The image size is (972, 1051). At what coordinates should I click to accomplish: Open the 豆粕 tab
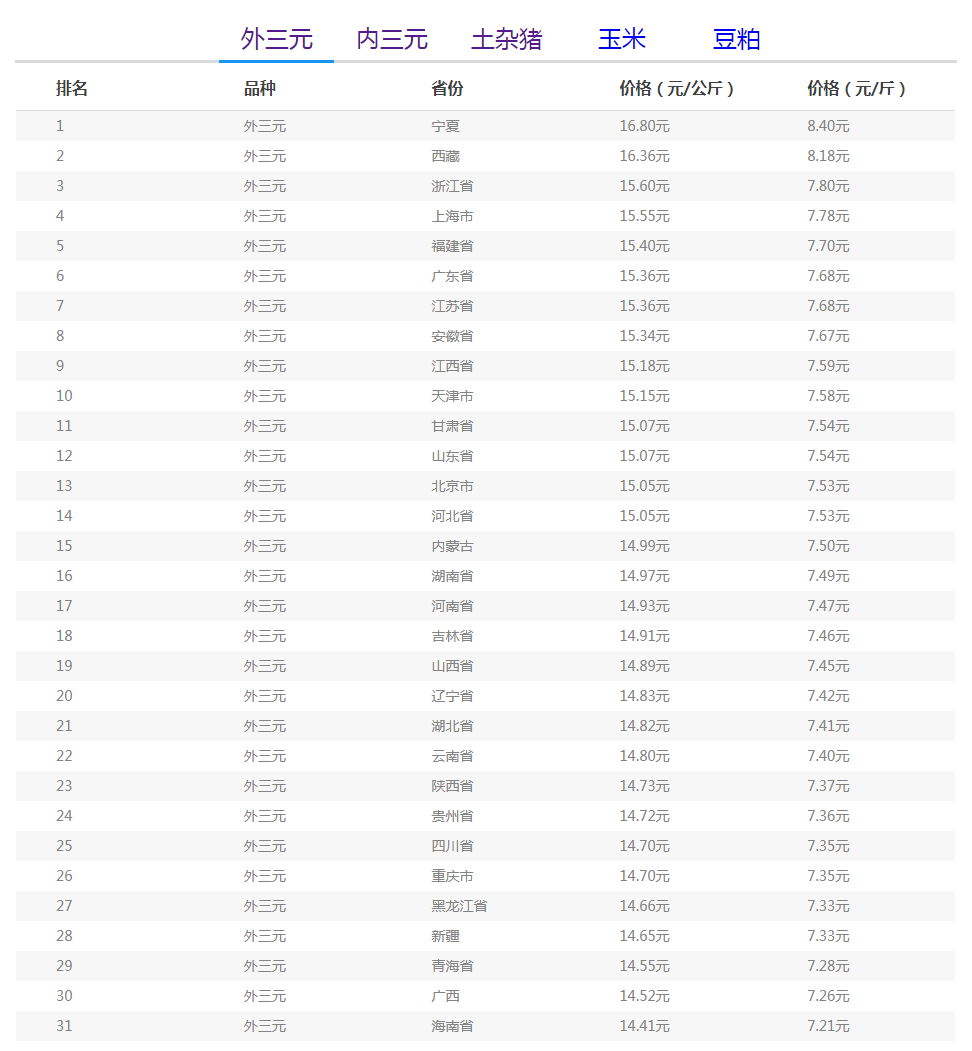coord(737,39)
